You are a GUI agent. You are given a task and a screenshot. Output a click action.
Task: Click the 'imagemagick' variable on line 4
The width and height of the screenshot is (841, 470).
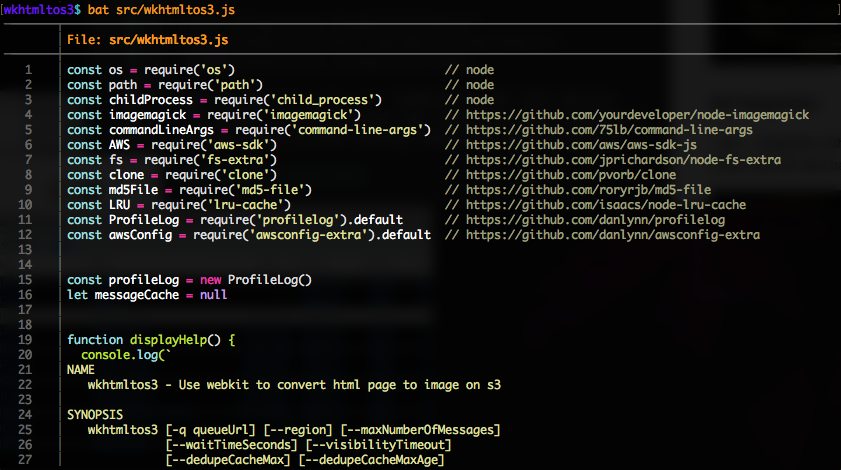[147, 115]
